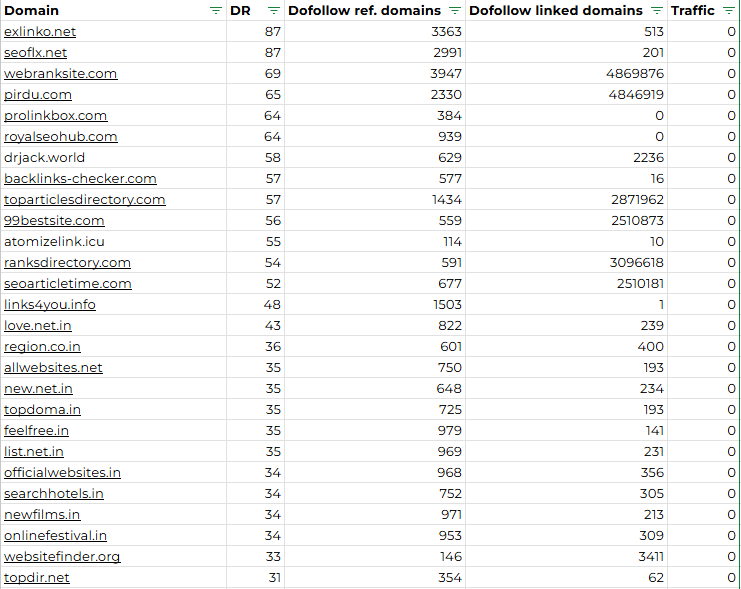This screenshot has height=589, width=741.
Task: Select the Domain header cell text
Action: coord(31,10)
